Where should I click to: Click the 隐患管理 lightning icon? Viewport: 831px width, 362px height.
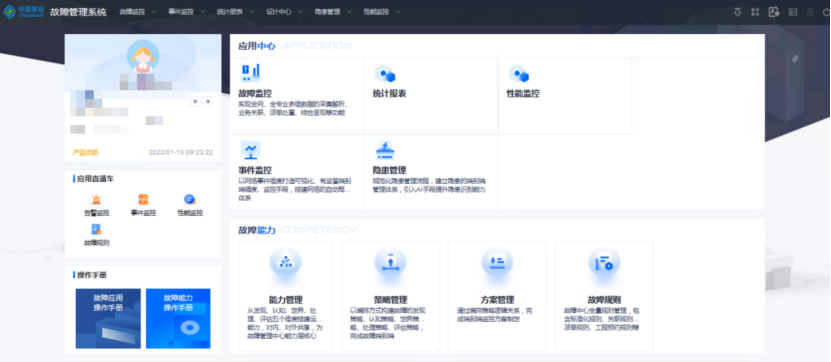point(385,151)
